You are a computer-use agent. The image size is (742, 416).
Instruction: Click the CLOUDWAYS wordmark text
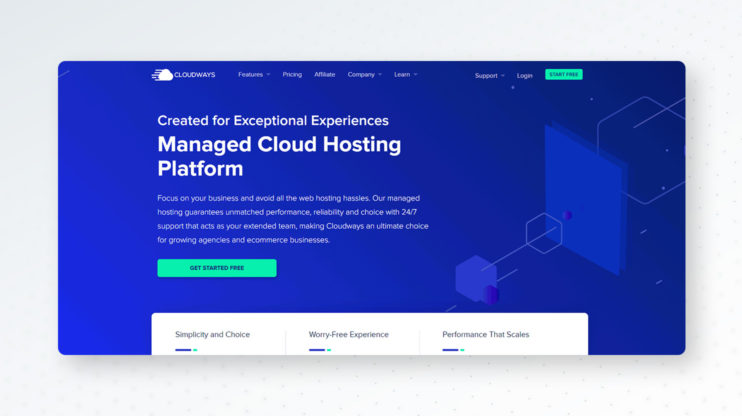coord(194,75)
